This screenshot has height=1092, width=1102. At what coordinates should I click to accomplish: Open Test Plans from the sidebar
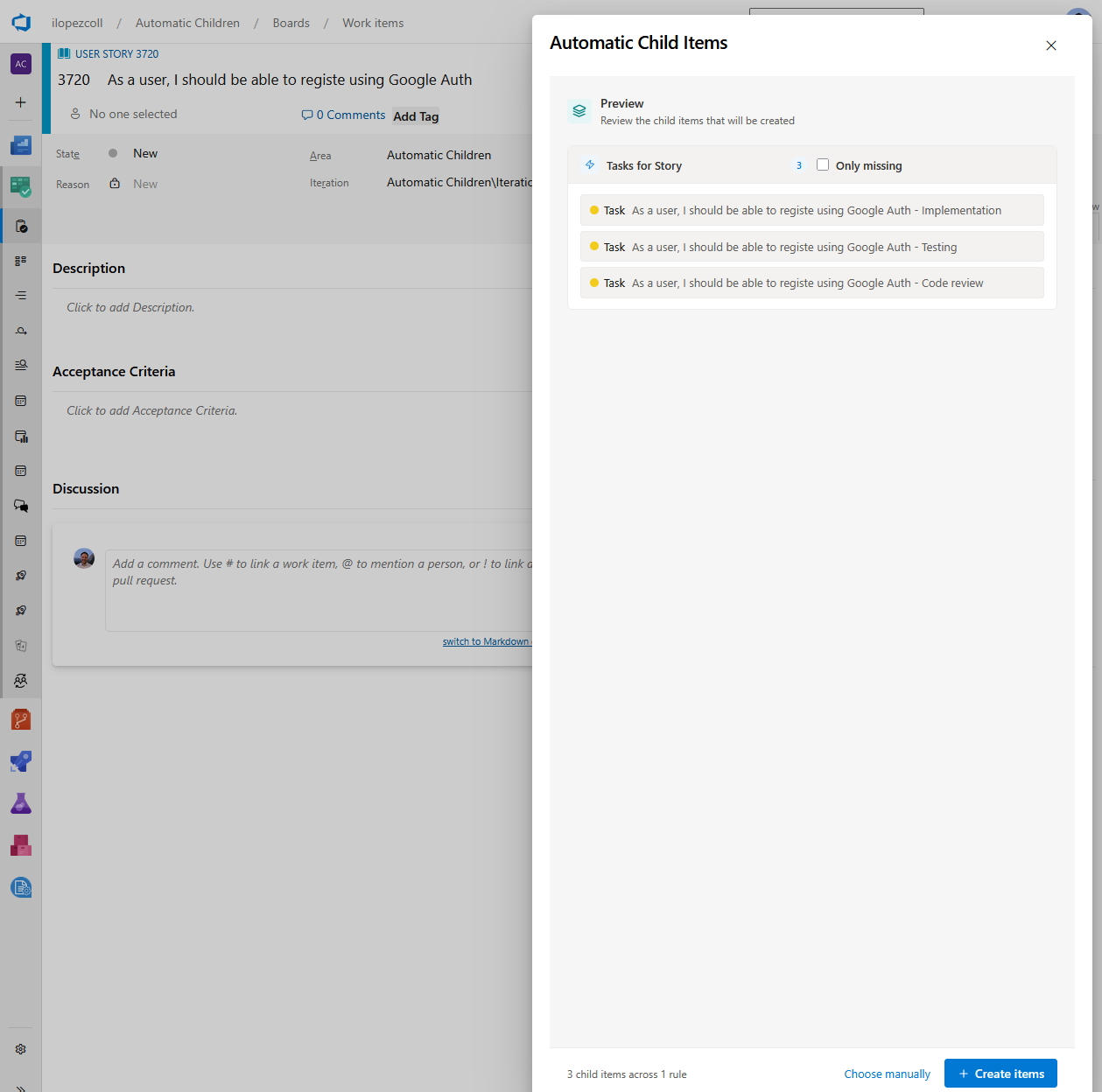point(20,803)
